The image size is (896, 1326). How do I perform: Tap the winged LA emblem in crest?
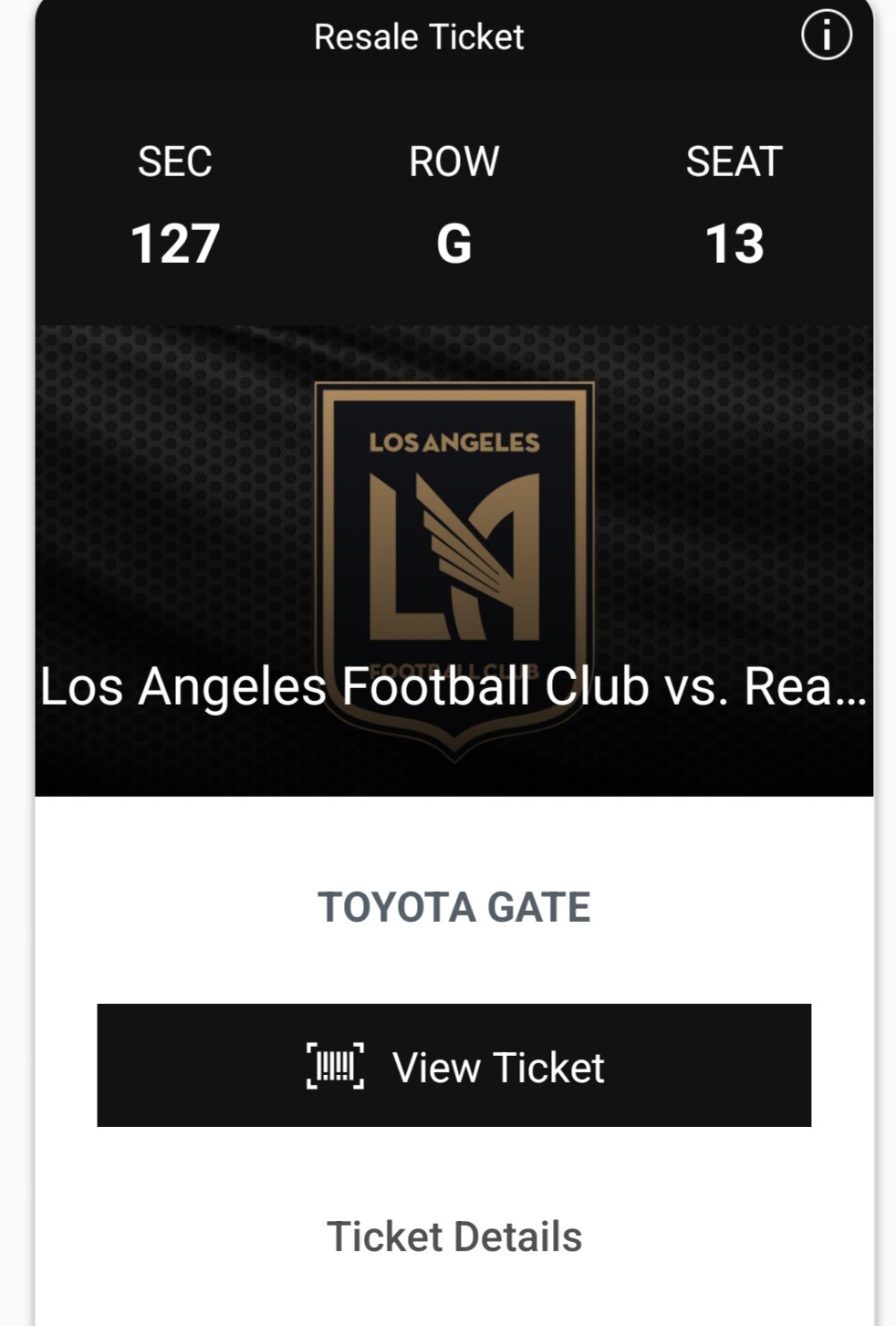pyautogui.click(x=453, y=556)
